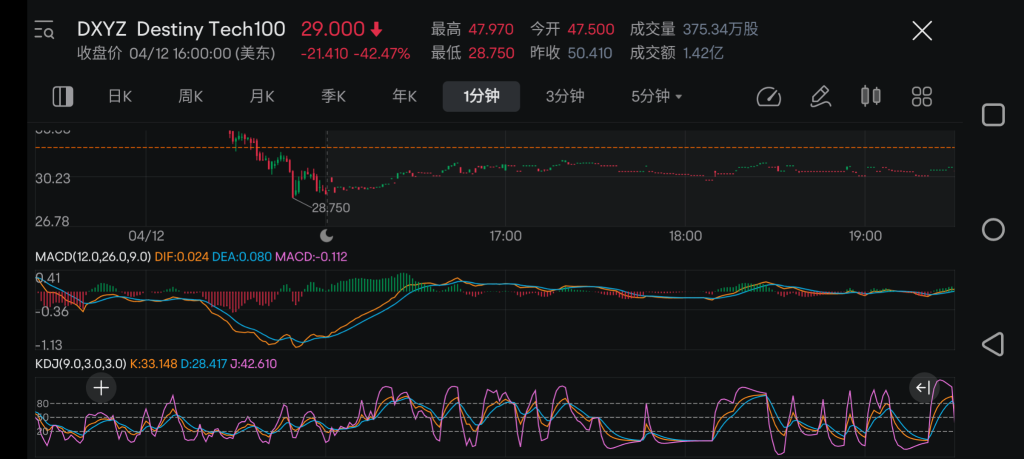1024x459 pixels.
Task: Tap the 18:00 time axis label
Action: coord(685,236)
